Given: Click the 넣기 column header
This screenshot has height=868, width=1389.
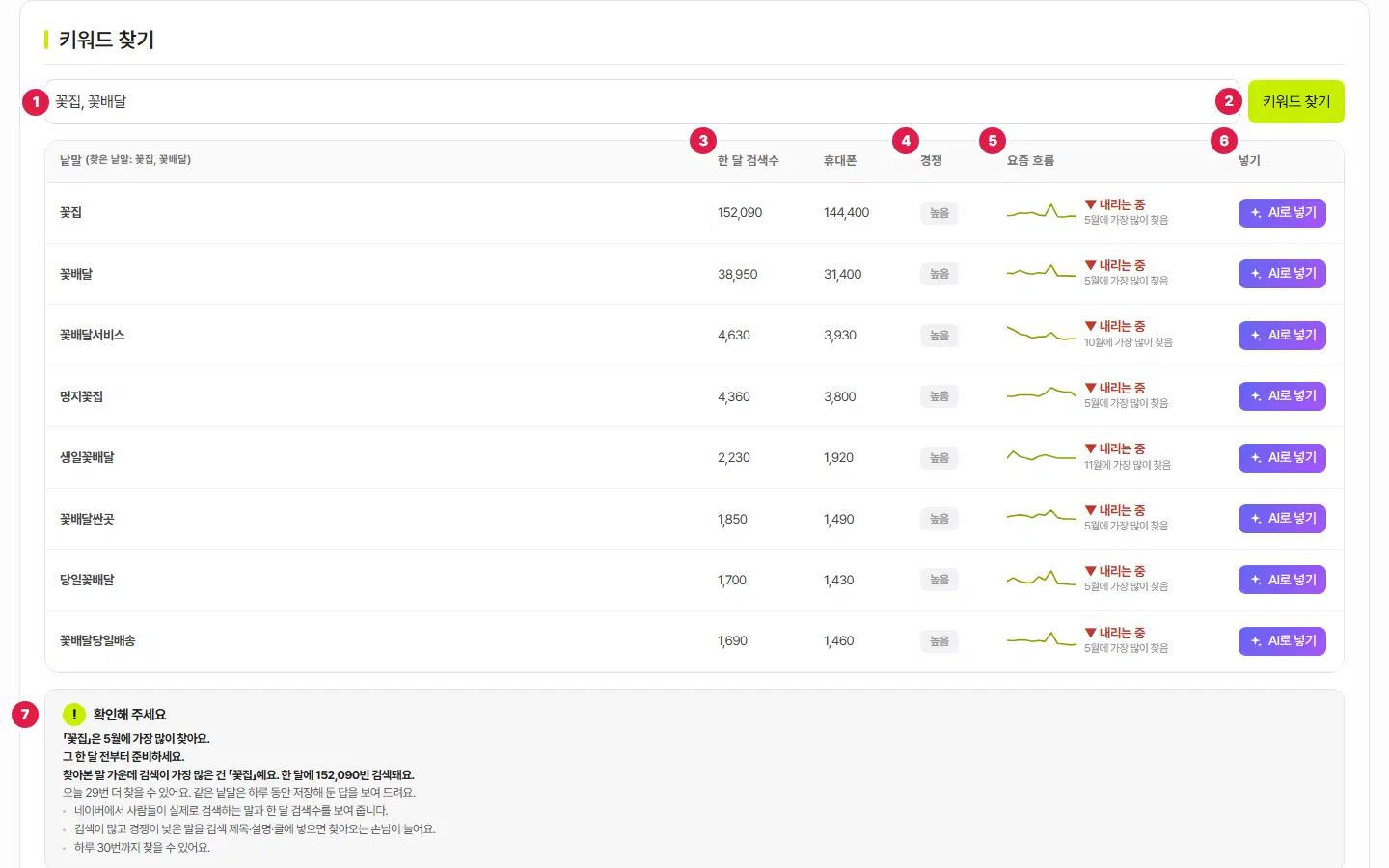Looking at the screenshot, I should tap(1249, 161).
